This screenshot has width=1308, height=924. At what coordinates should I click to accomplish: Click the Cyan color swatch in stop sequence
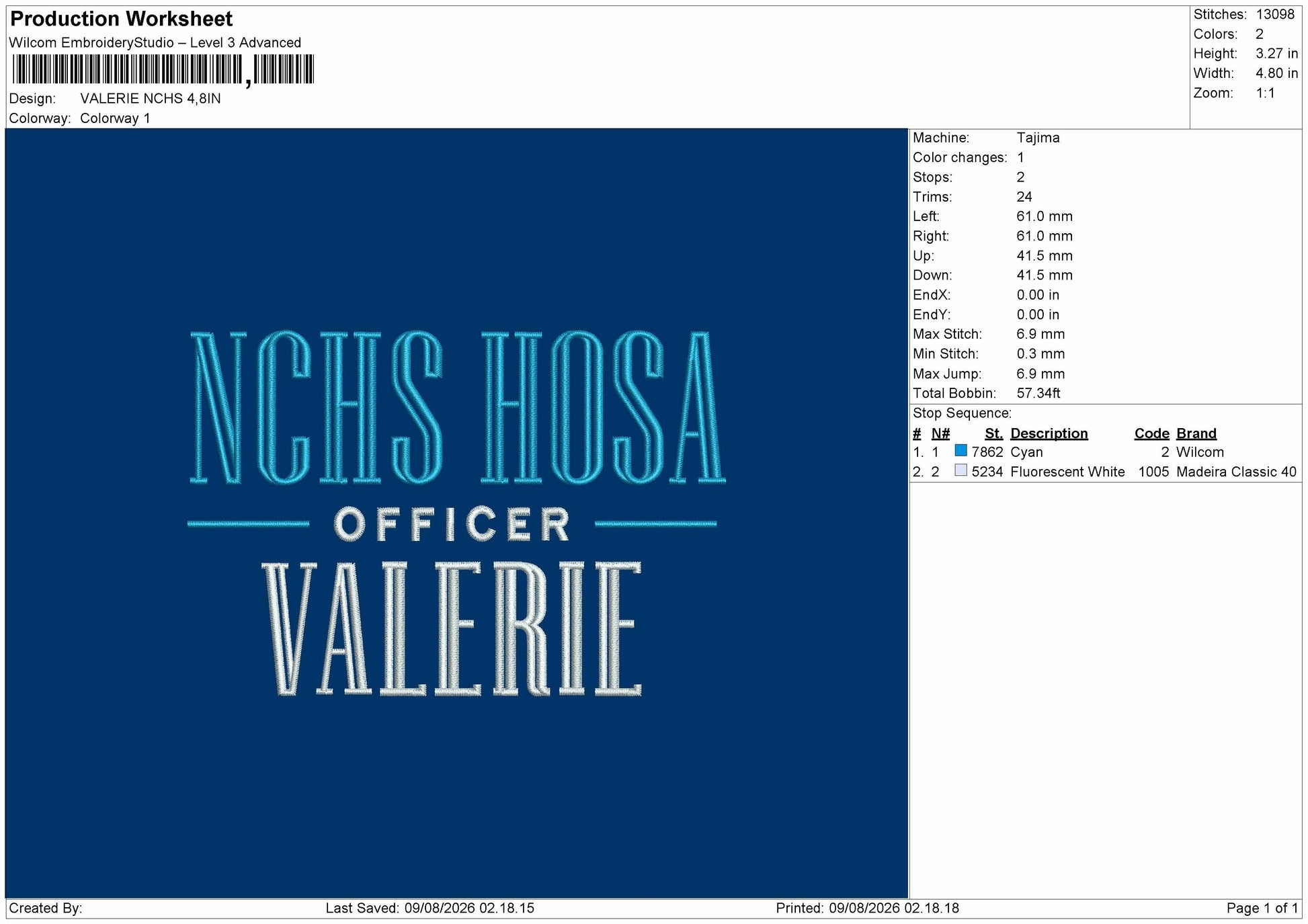pyautogui.click(x=960, y=451)
